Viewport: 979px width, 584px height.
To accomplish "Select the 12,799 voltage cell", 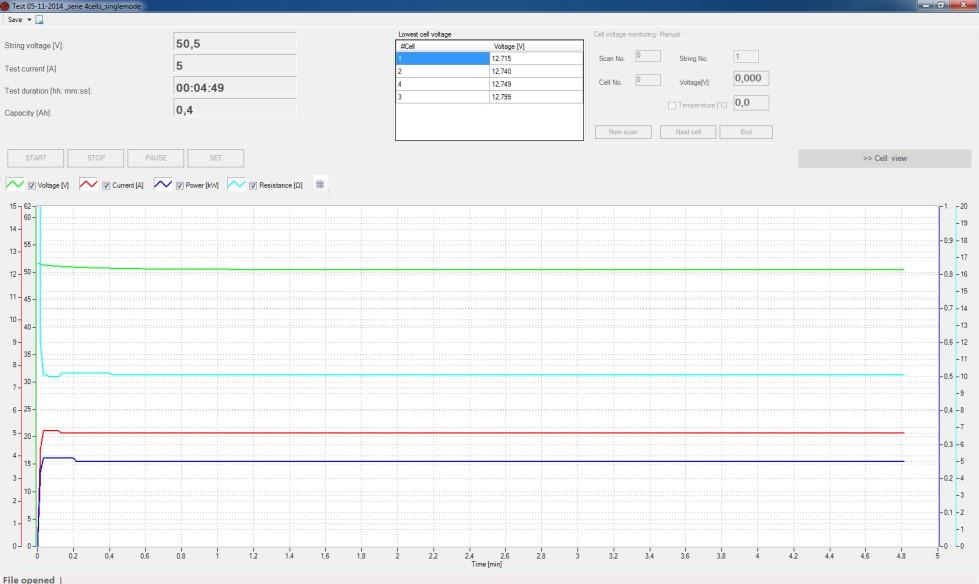I will point(536,97).
